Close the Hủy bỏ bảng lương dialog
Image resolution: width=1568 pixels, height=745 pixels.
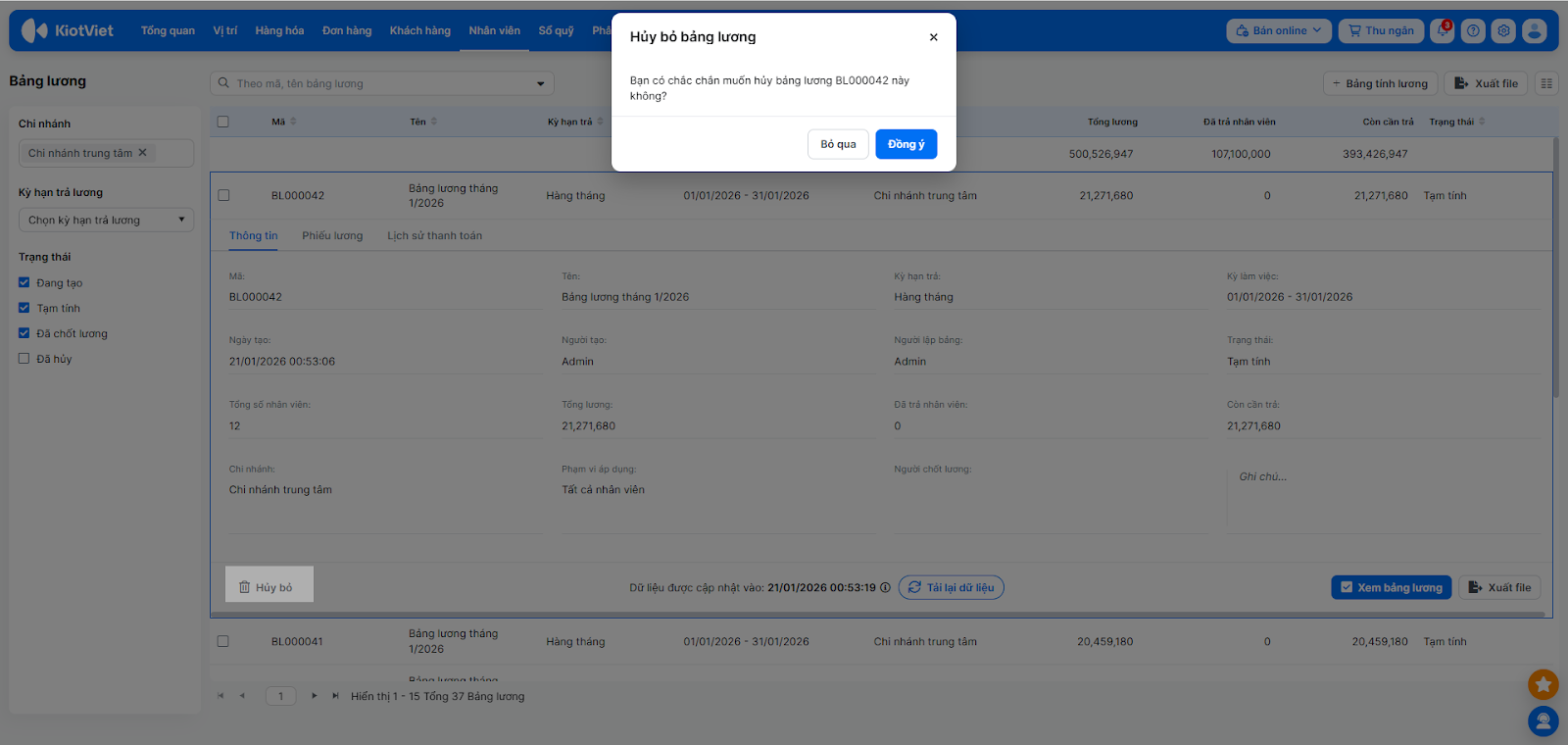(x=934, y=37)
